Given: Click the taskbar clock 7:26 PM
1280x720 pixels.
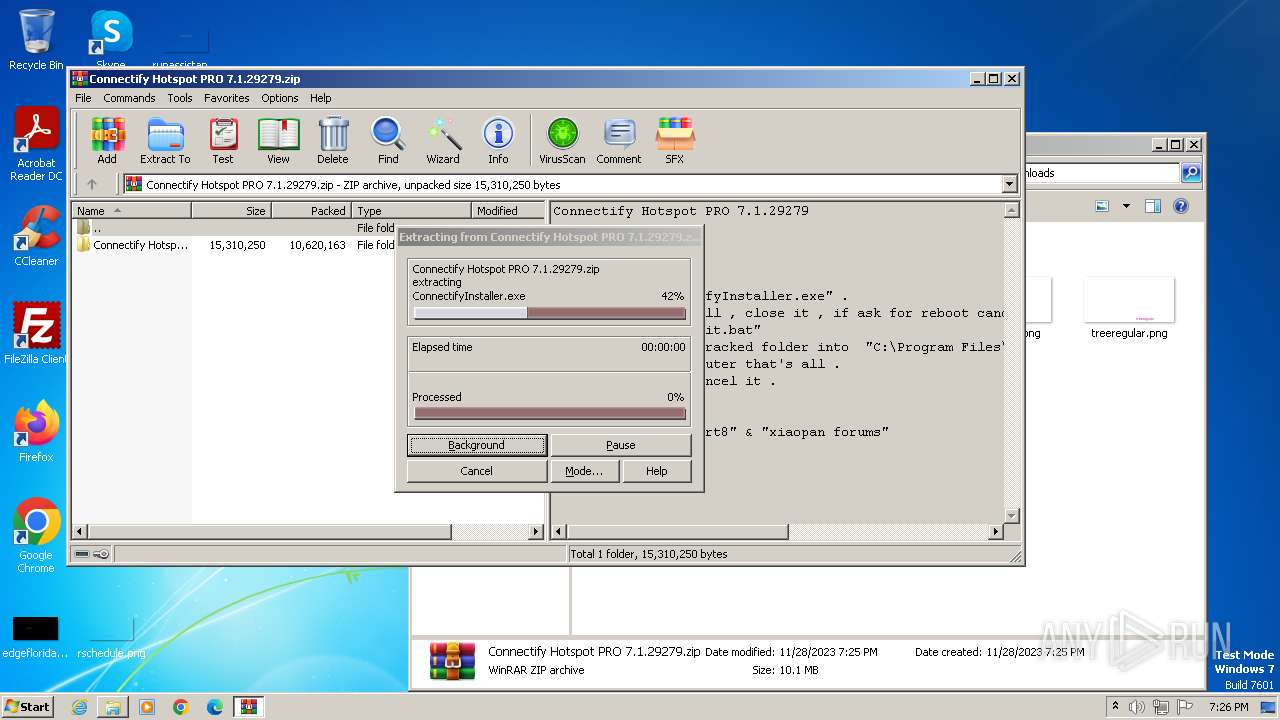Looking at the screenshot, I should (x=1228, y=707).
